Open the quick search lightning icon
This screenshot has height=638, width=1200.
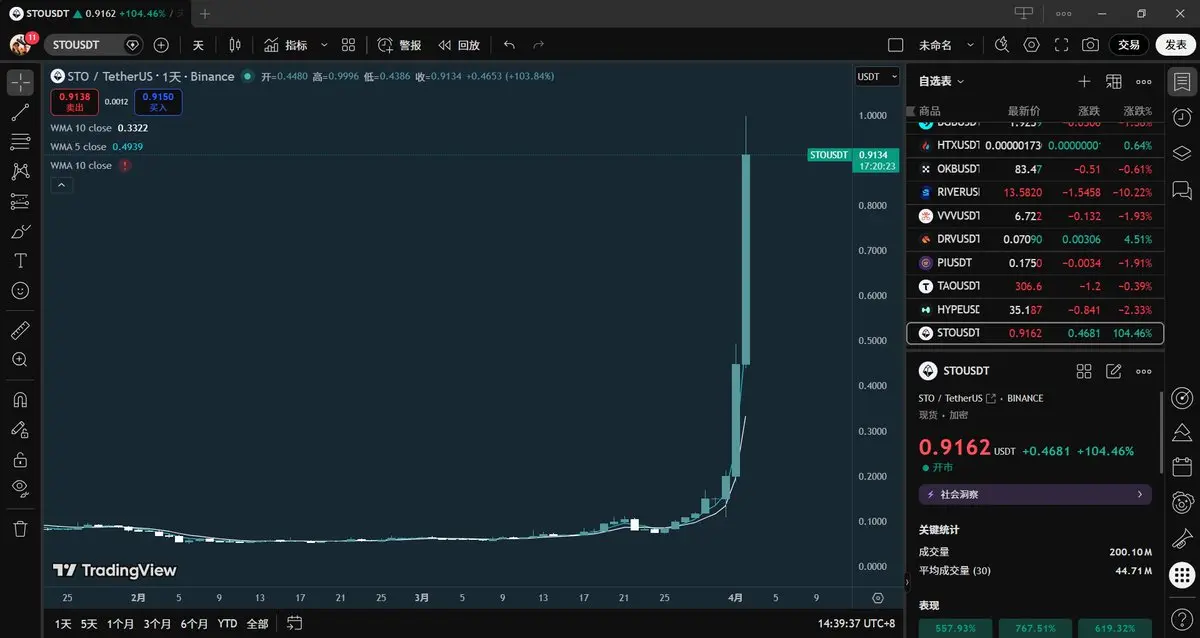click(x=1002, y=45)
